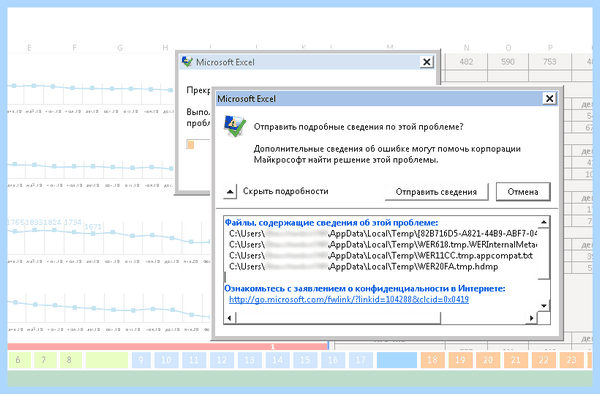Click the Скрыть подробности label
Viewport: 600px width, 394px height.
point(285,191)
